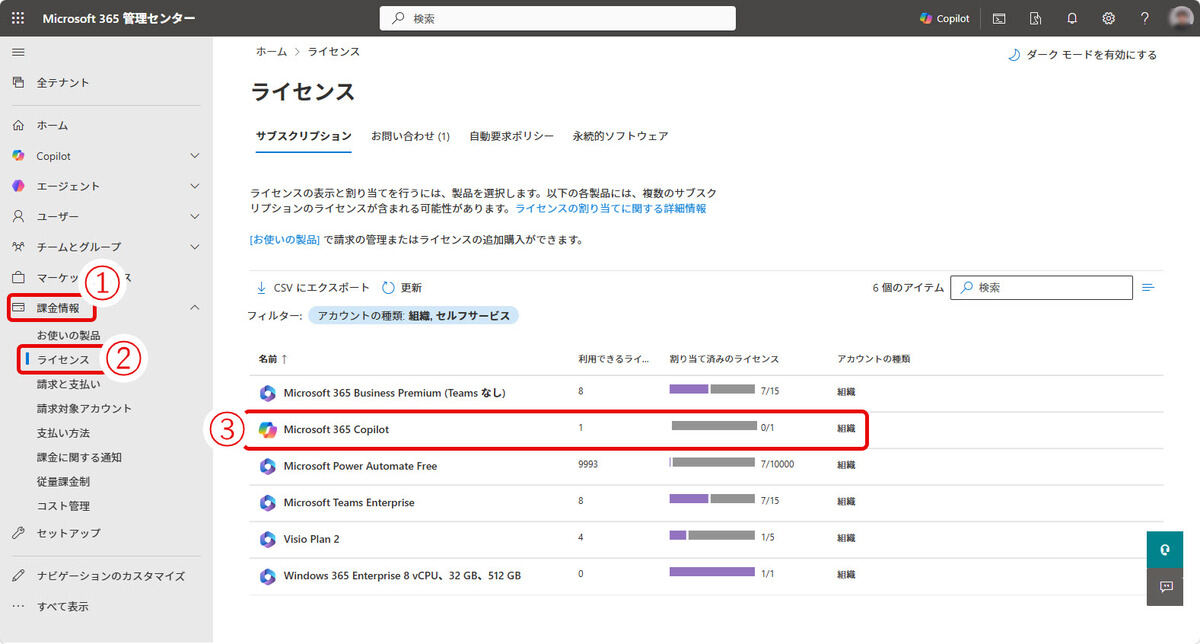
Task: Open the app launcher waffle icon
Action: coord(18,18)
